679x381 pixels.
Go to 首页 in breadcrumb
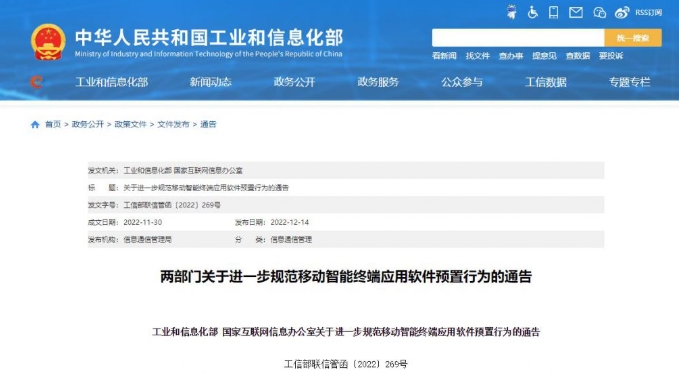53,125
